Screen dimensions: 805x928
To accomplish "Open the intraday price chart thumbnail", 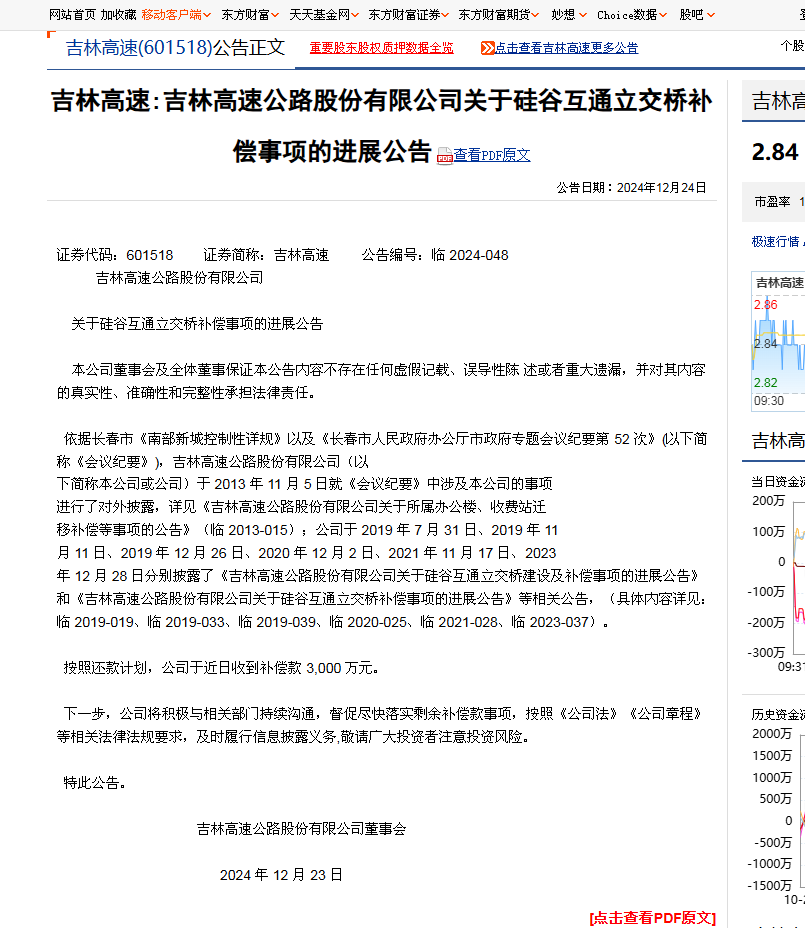I will coord(778,341).
